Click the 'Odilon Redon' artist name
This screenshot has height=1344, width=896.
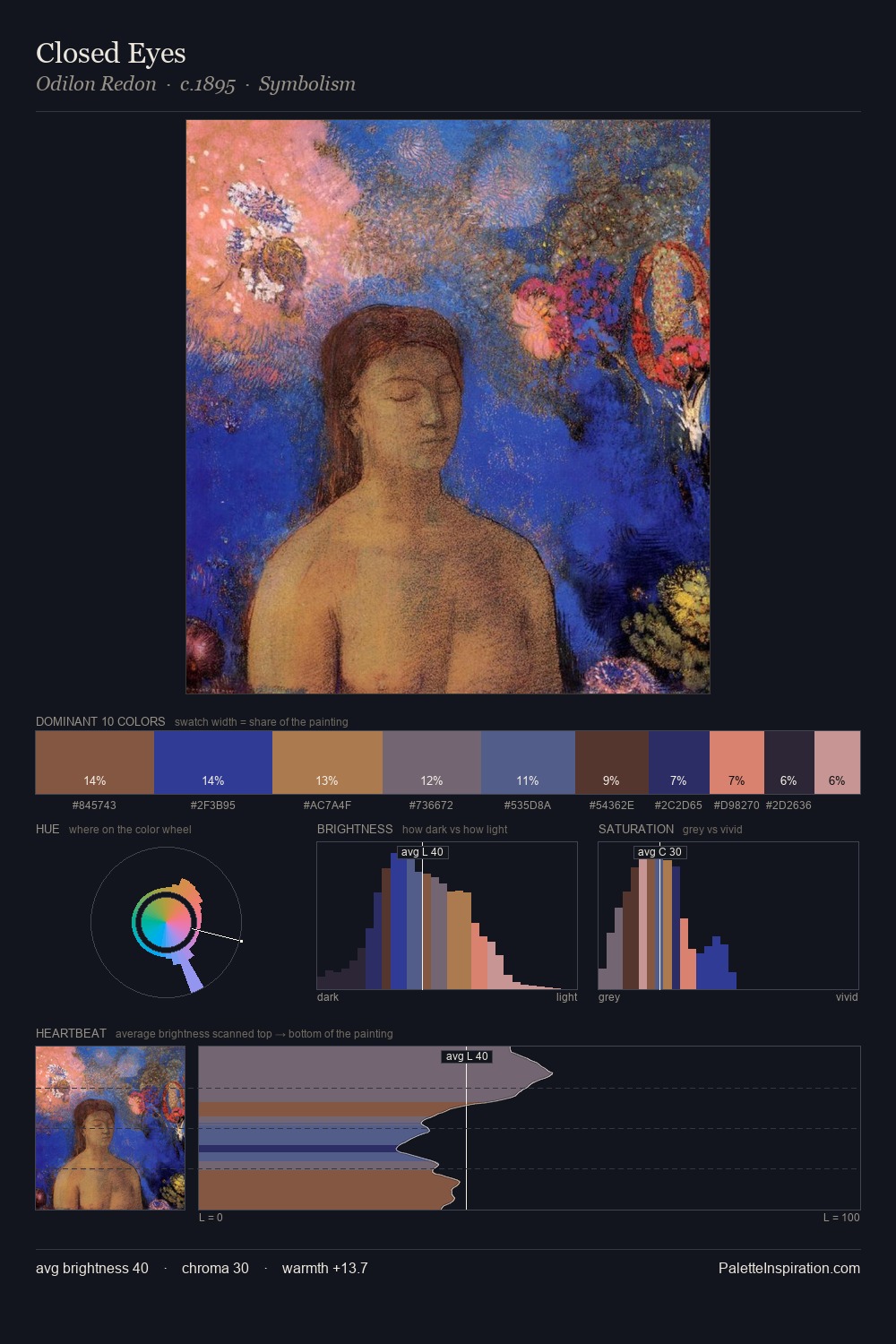[96, 84]
